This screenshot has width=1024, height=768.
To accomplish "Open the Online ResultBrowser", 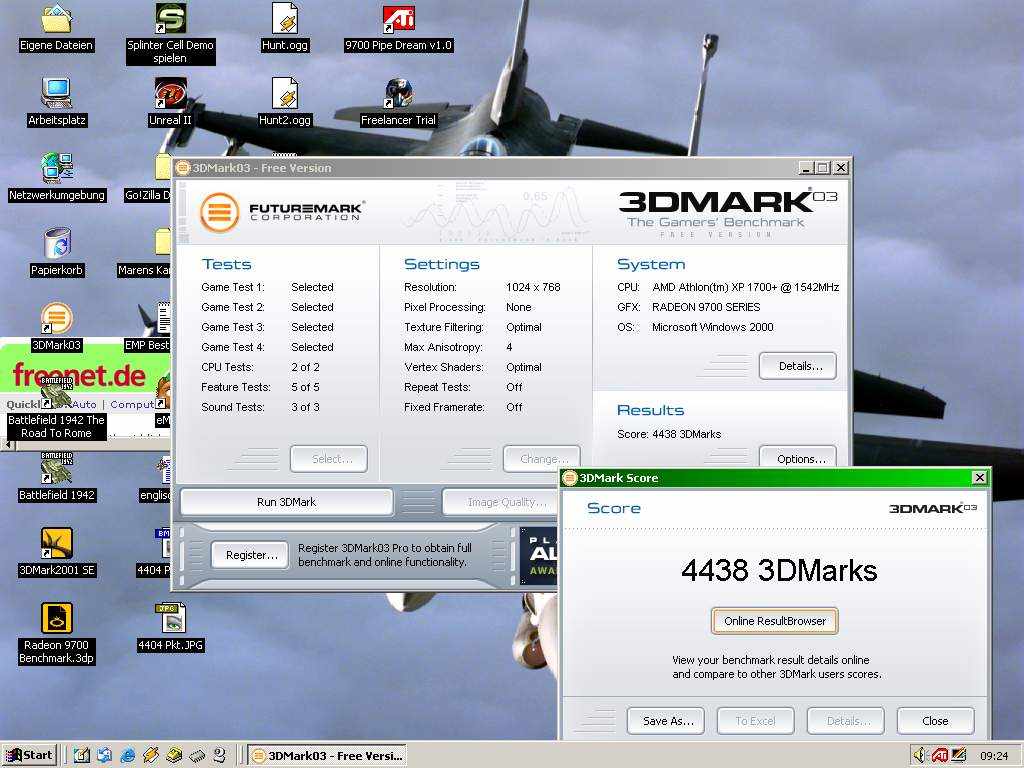I will point(775,621).
